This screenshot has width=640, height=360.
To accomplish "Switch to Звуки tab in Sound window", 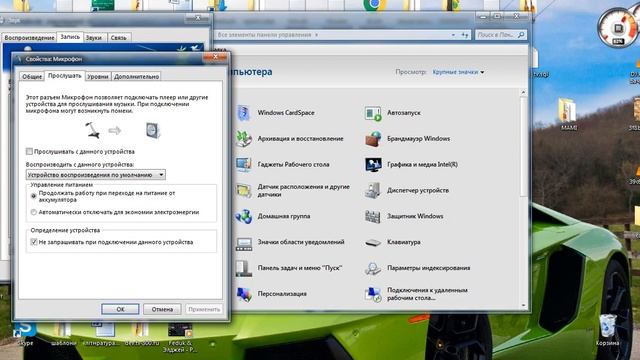I will (x=94, y=38).
